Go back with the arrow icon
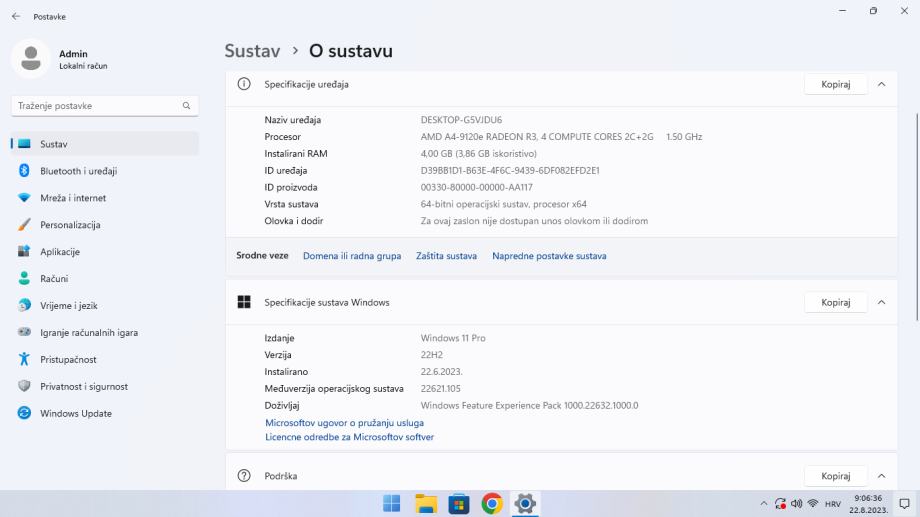 point(16,16)
